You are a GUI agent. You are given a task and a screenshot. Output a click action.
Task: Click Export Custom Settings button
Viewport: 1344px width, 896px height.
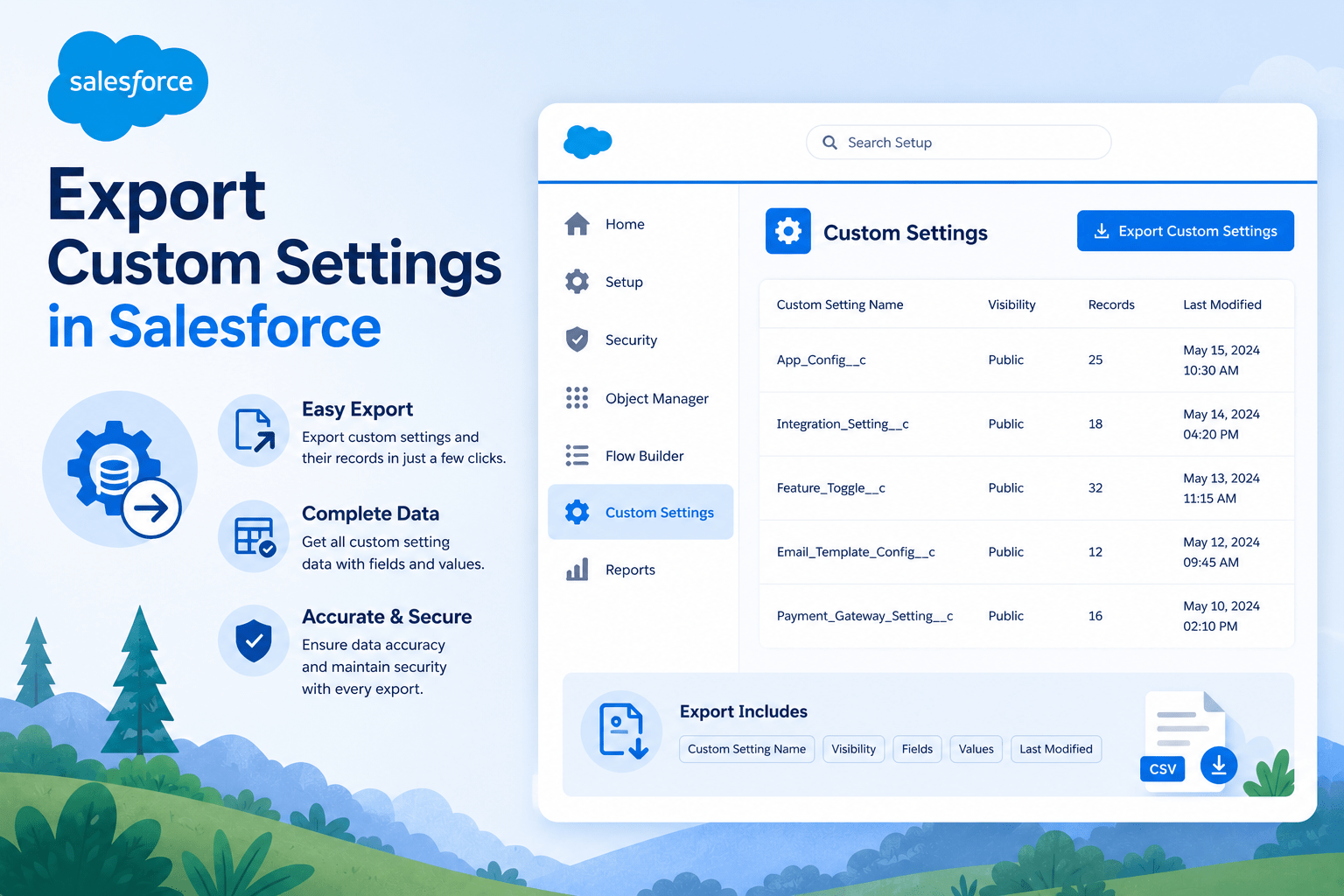tap(1185, 231)
